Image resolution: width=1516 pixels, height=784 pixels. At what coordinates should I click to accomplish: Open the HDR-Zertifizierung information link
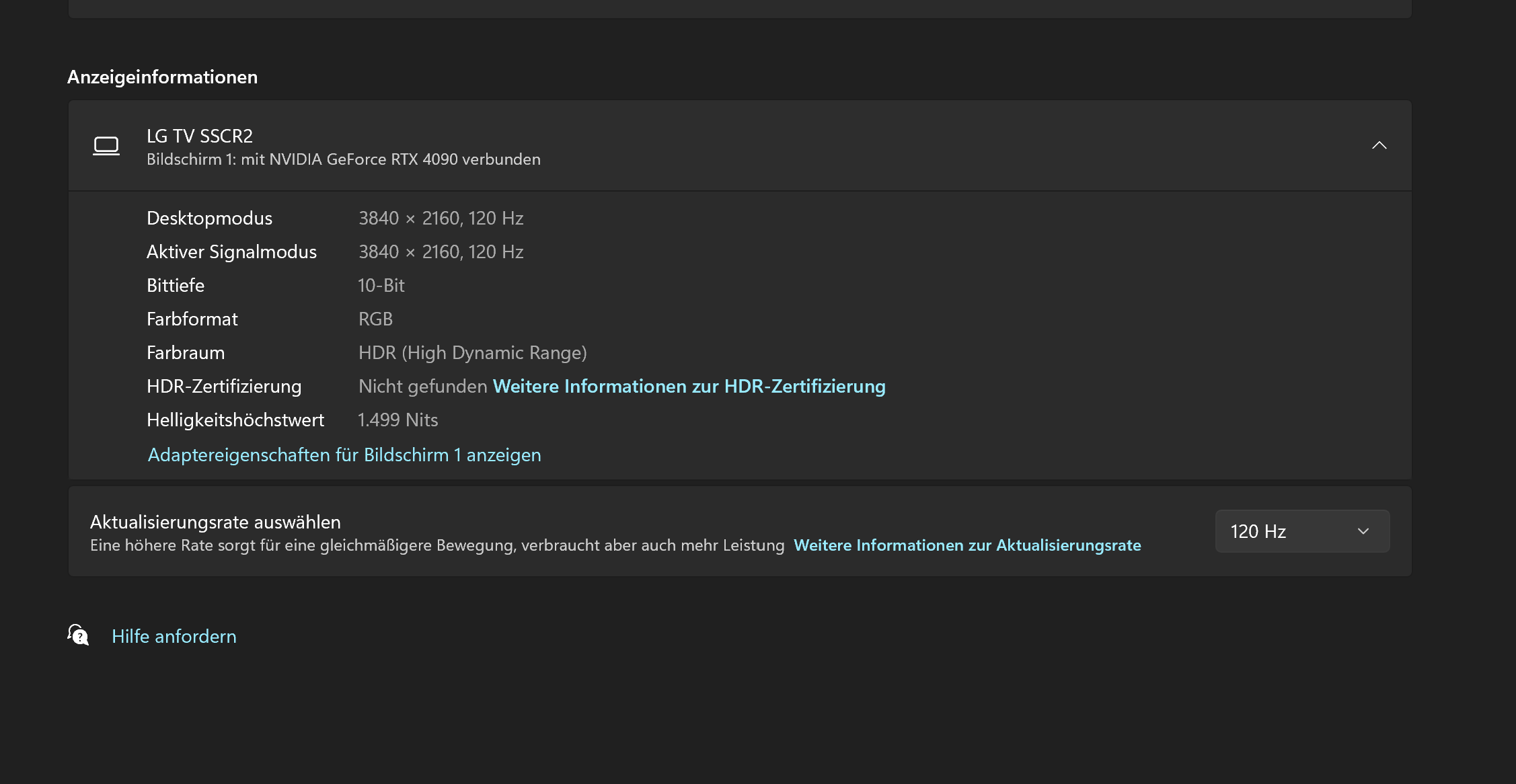(689, 387)
